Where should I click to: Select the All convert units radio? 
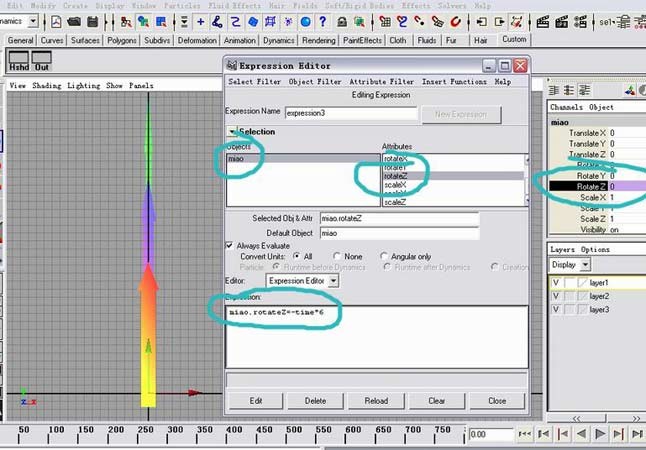click(x=296, y=256)
